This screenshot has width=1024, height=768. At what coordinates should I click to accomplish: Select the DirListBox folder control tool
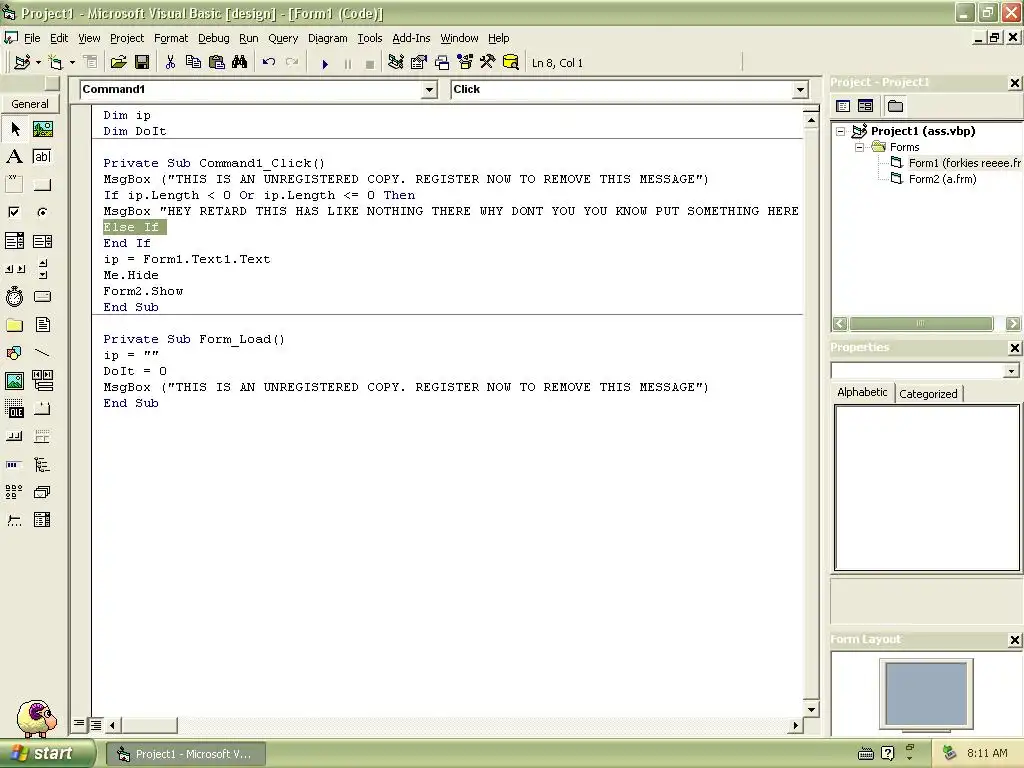(x=14, y=325)
